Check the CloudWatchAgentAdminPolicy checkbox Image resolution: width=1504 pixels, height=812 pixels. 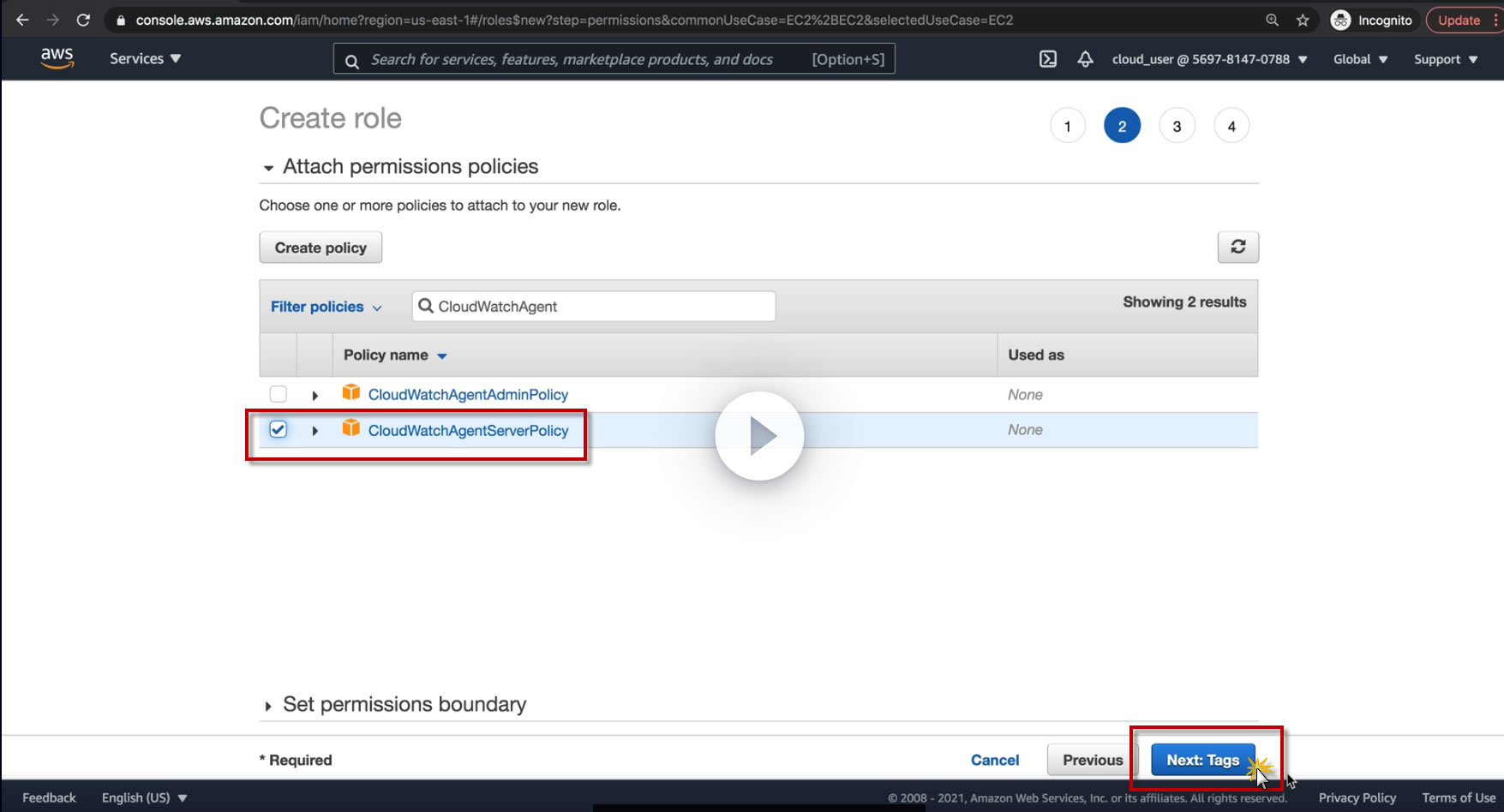pos(278,394)
